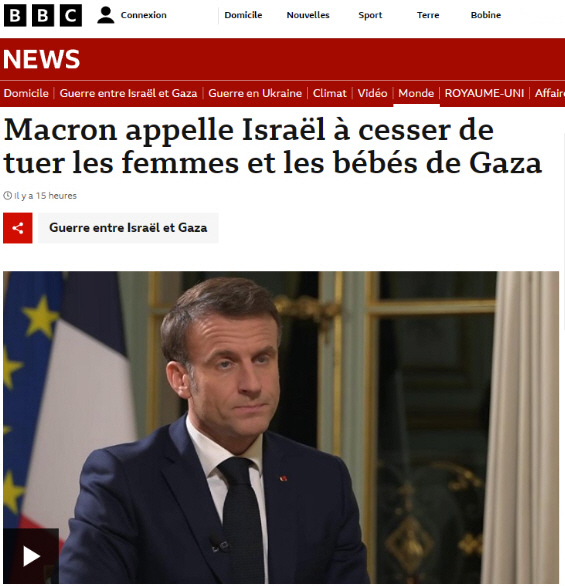The width and height of the screenshot is (565, 586).
Task: Select the Monde news tab
Action: point(416,93)
